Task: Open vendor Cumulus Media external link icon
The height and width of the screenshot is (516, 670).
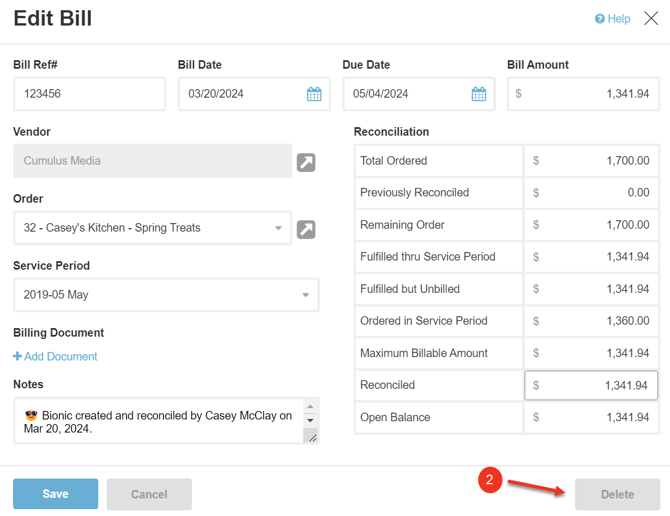Action: pos(306,162)
